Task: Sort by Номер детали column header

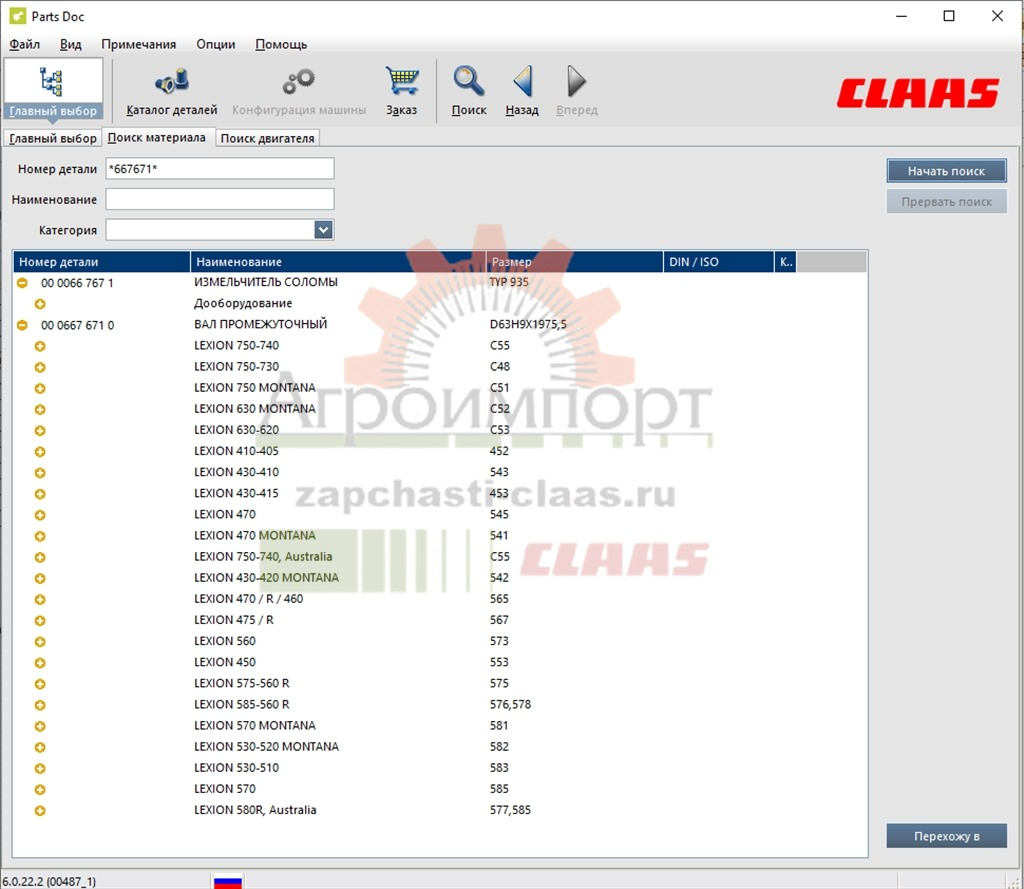Action: pos(102,262)
